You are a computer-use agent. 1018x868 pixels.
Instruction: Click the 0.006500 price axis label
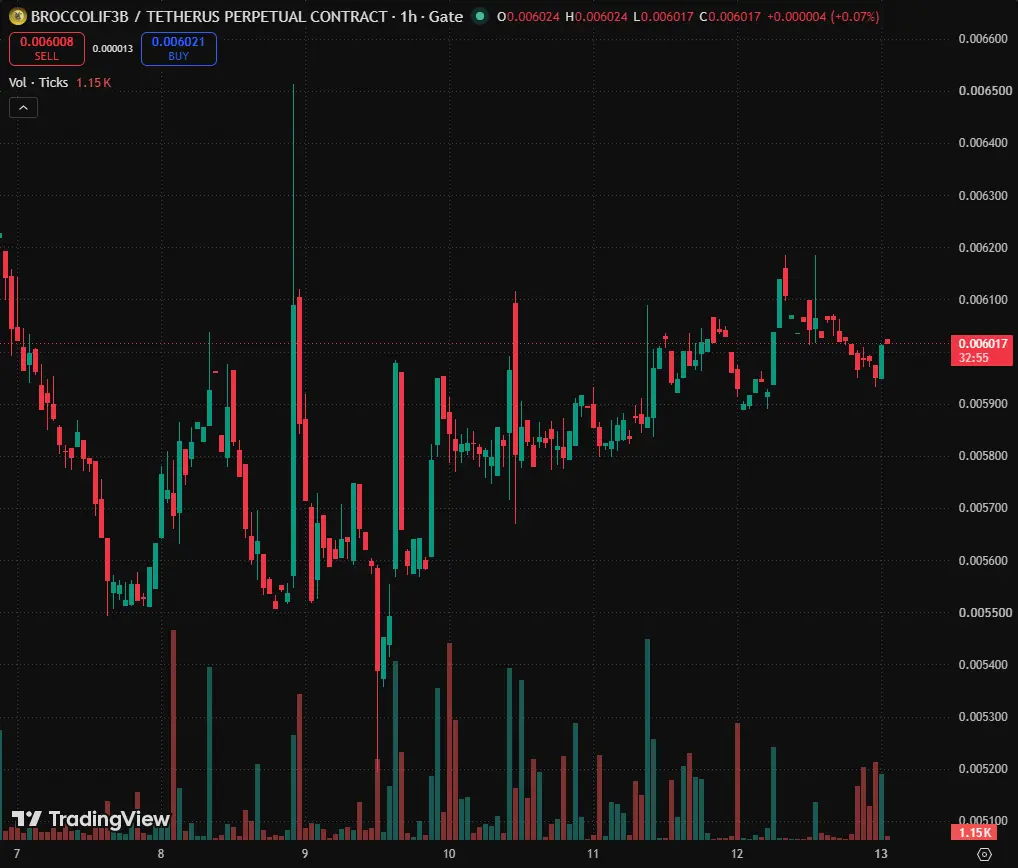pyautogui.click(x=984, y=91)
